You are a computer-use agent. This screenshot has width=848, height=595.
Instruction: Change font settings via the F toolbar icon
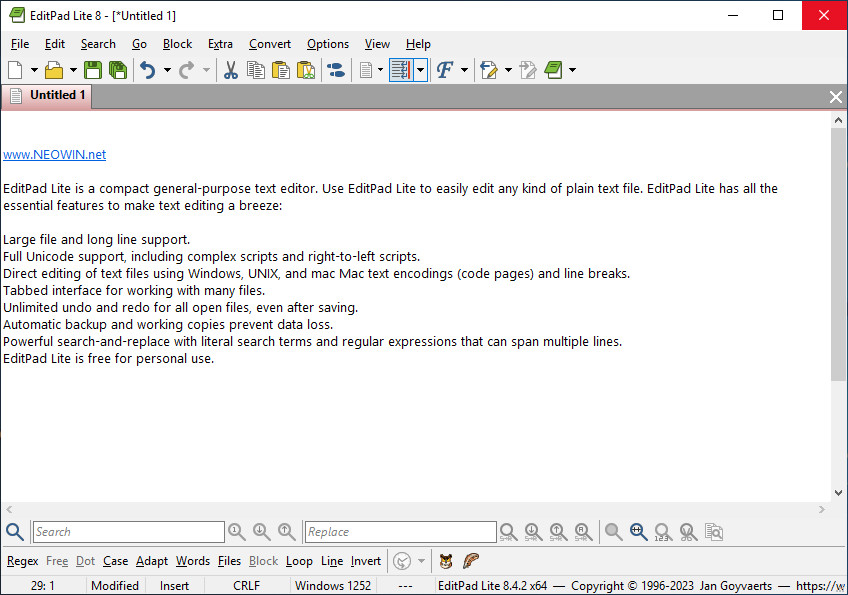click(443, 70)
